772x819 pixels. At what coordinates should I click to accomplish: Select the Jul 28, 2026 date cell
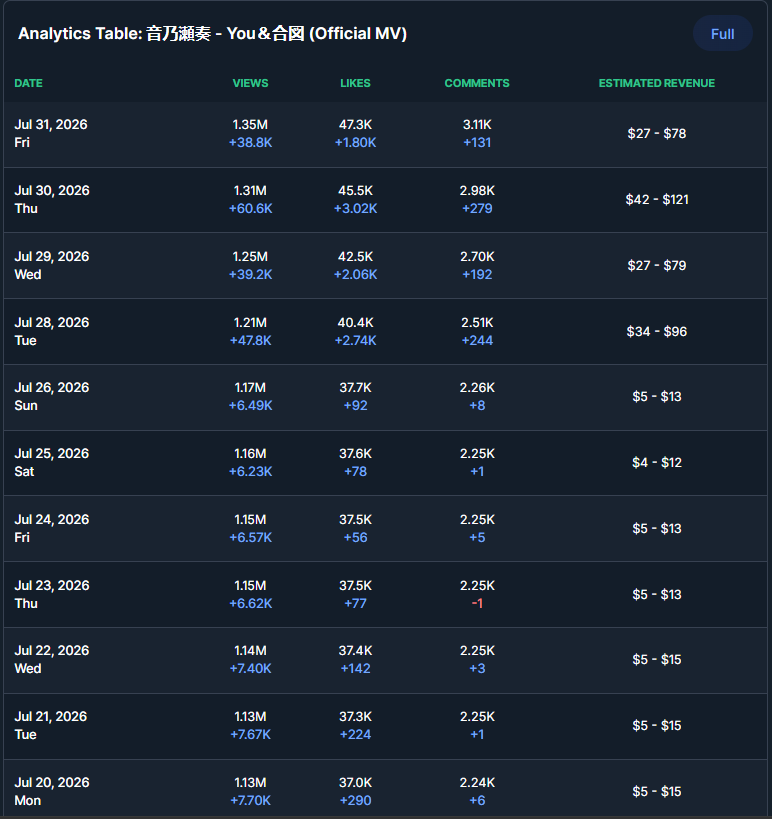[x=52, y=331]
